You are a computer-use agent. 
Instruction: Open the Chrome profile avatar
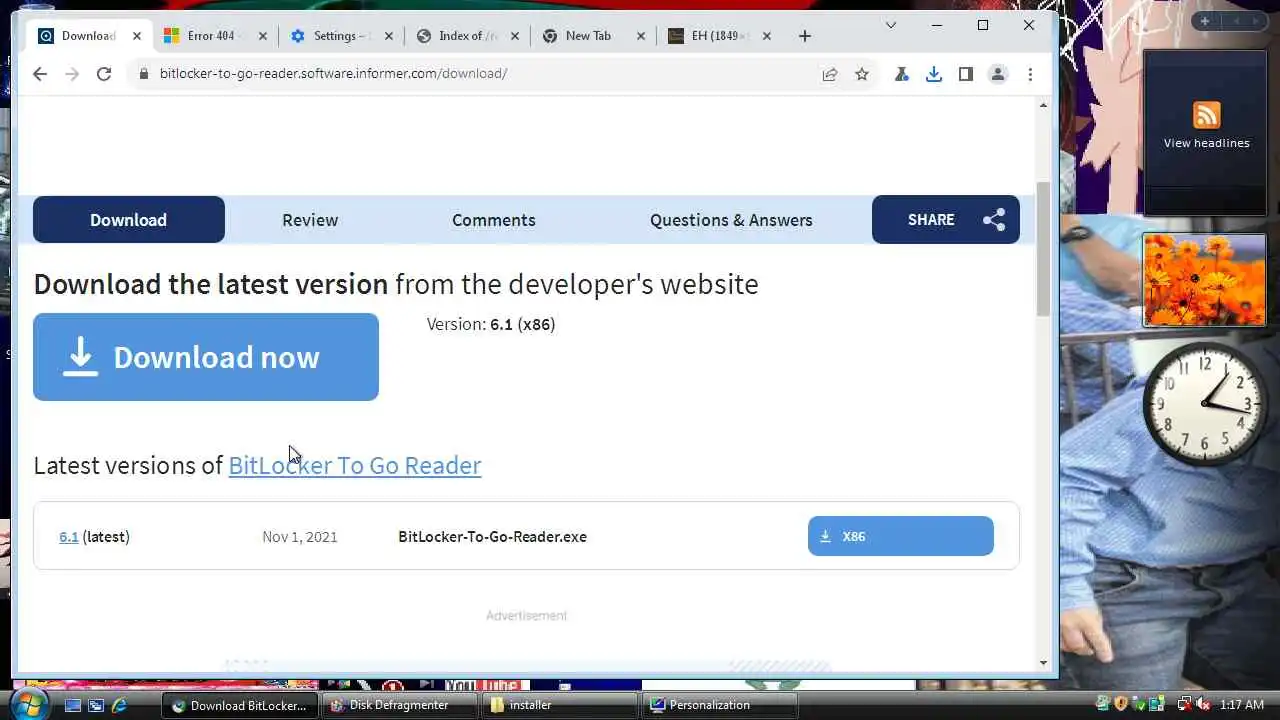point(998,74)
